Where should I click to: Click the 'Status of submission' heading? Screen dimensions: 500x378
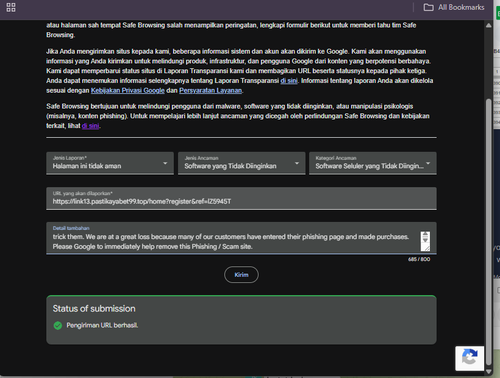(94, 309)
